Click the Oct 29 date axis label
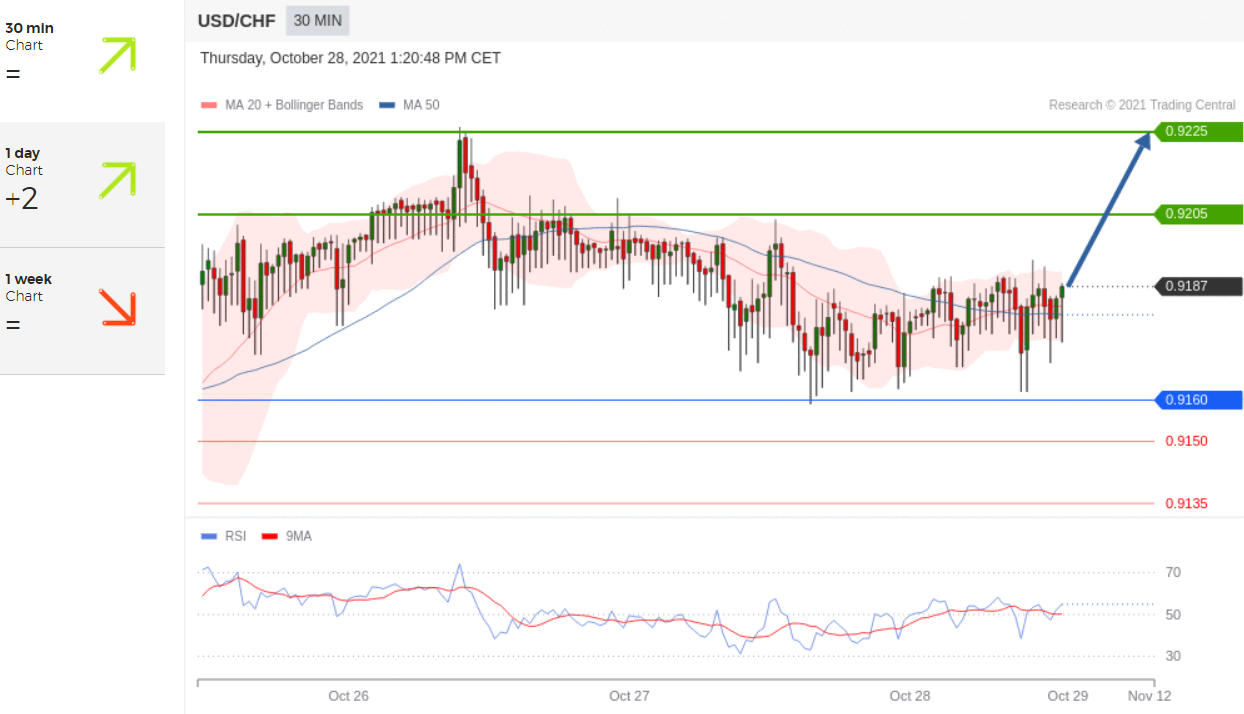Image resolution: width=1244 pixels, height=714 pixels. click(x=1067, y=696)
